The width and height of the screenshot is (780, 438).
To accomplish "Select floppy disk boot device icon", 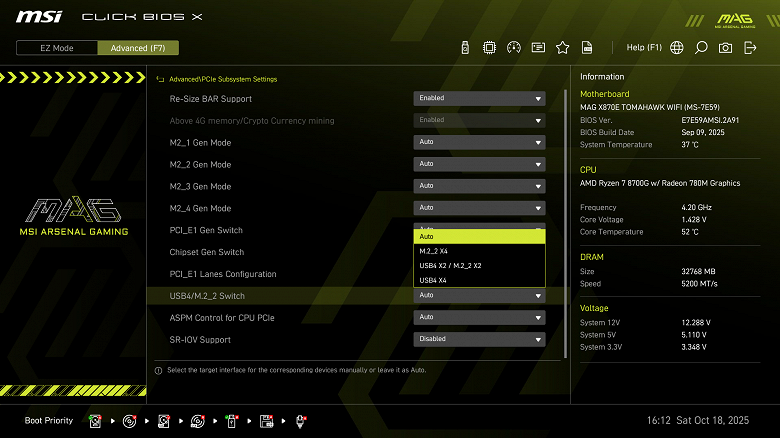I will point(267,421).
